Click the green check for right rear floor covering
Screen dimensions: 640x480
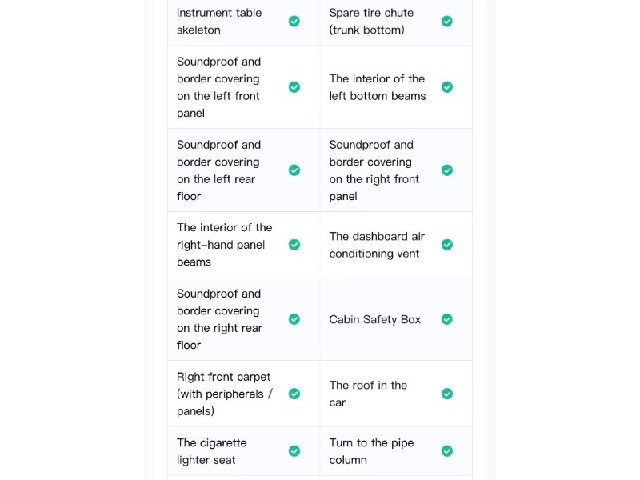pos(294,319)
